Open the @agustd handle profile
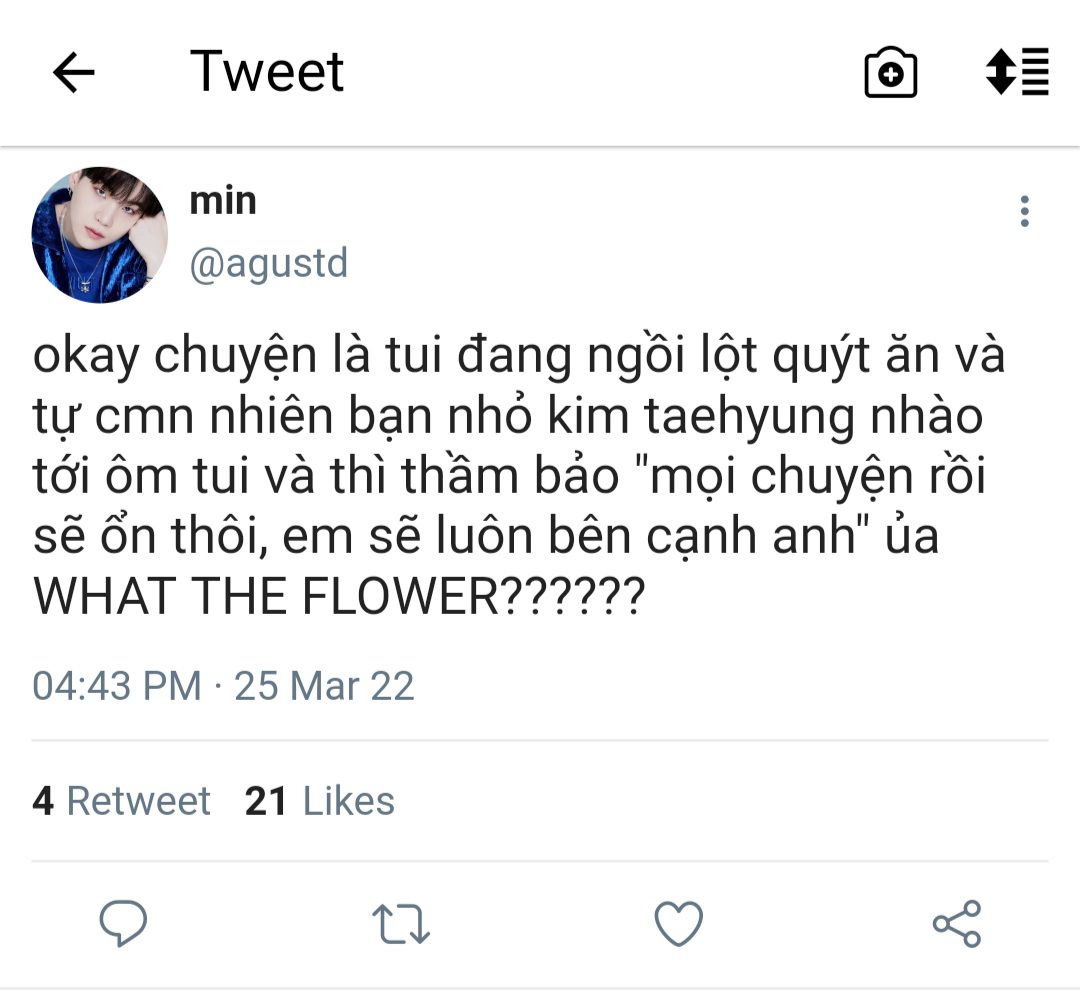 coord(269,264)
